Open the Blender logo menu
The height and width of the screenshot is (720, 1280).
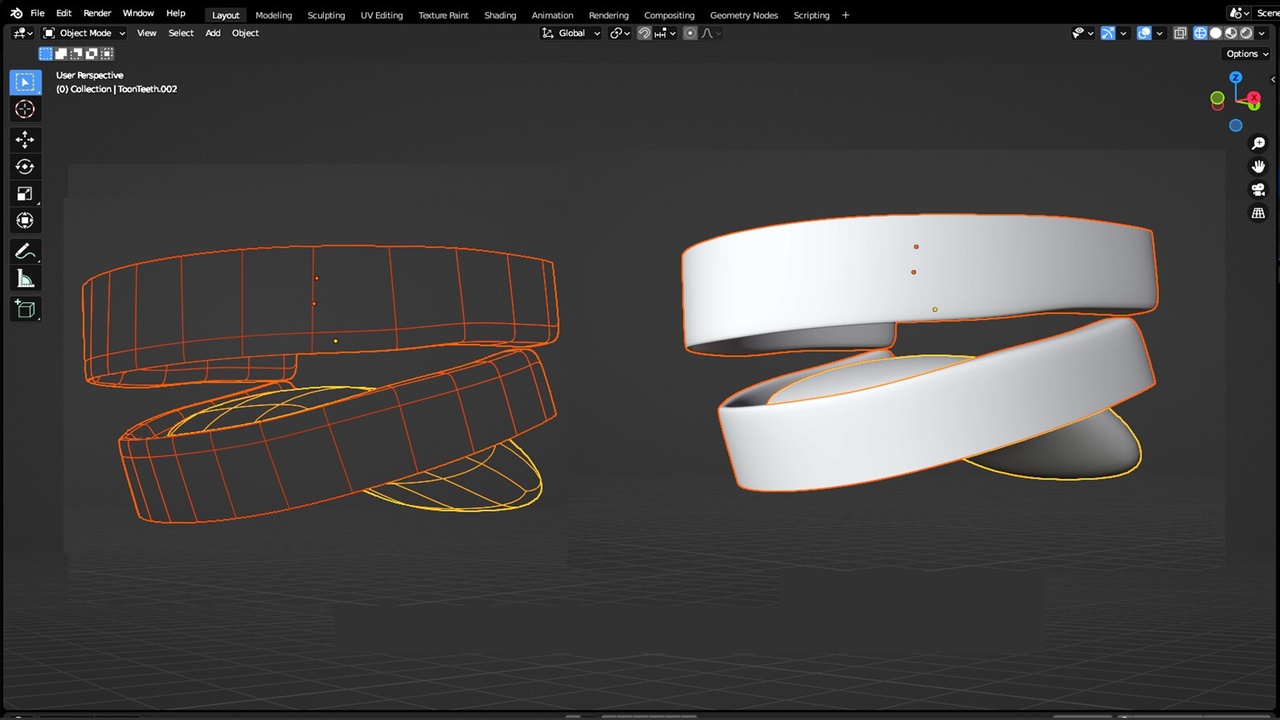click(x=16, y=14)
